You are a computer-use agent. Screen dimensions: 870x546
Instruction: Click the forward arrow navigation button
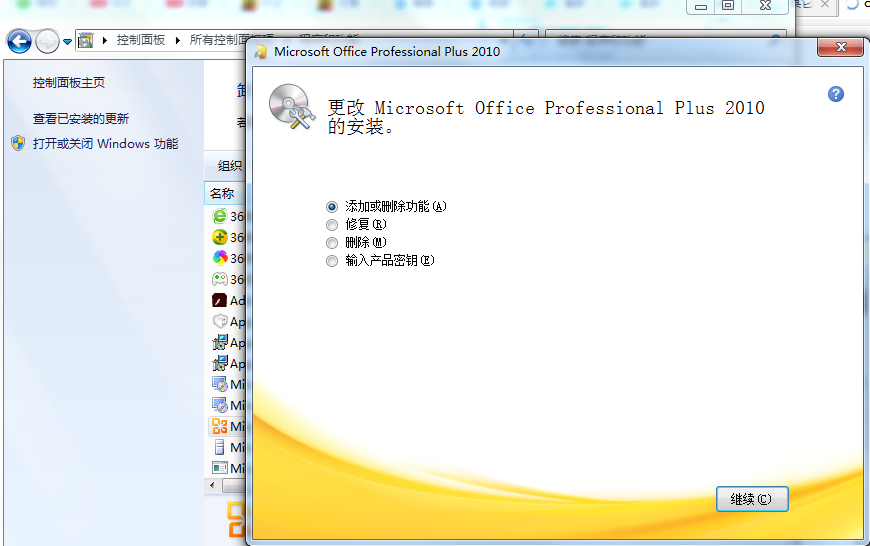[x=47, y=41]
